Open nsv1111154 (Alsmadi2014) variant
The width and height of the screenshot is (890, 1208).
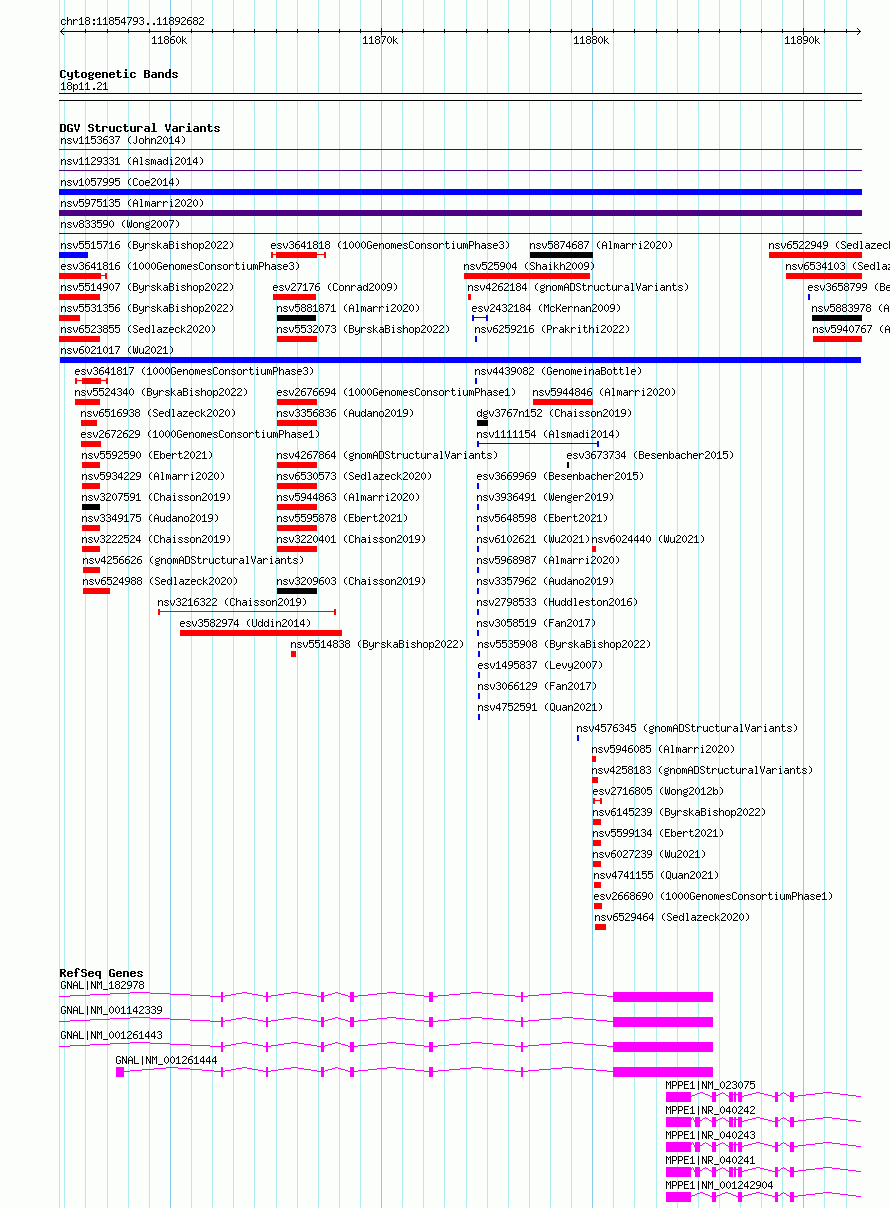tap(548, 434)
